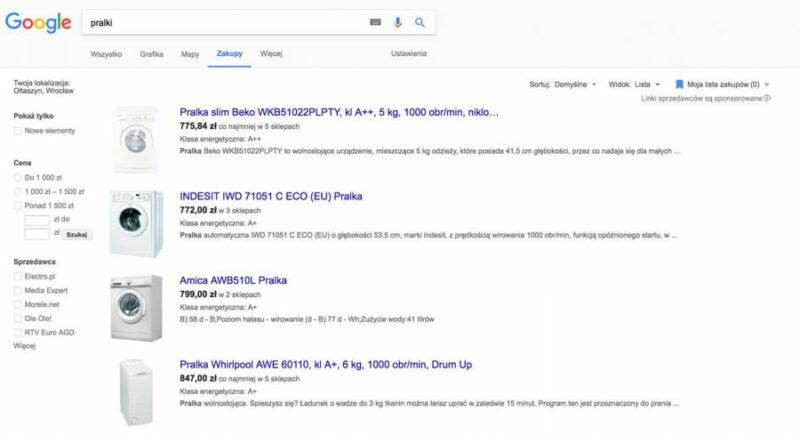
Task: Expand Moja lista zakupów dropdown arrow
Action: pos(766,85)
